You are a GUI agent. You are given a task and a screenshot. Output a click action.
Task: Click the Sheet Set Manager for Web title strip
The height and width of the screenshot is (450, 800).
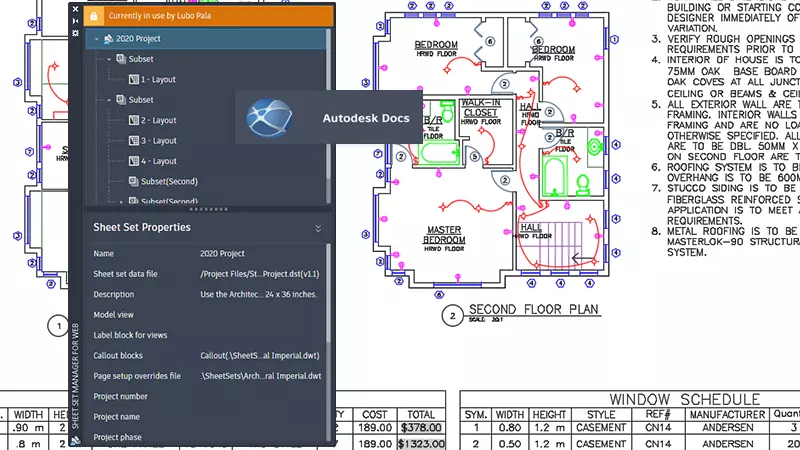click(x=76, y=376)
